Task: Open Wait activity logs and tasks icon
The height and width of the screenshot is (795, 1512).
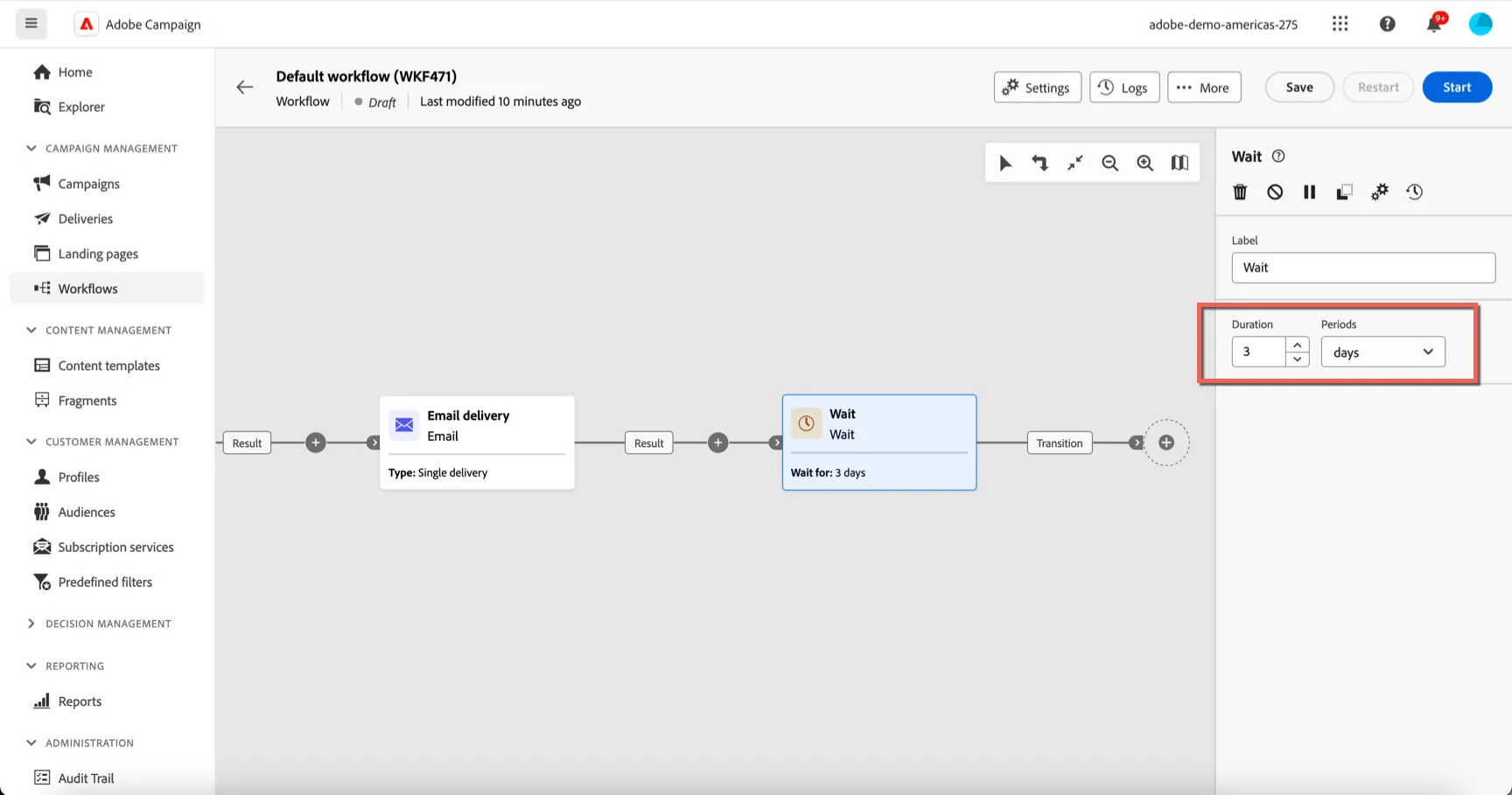Action: (1414, 192)
